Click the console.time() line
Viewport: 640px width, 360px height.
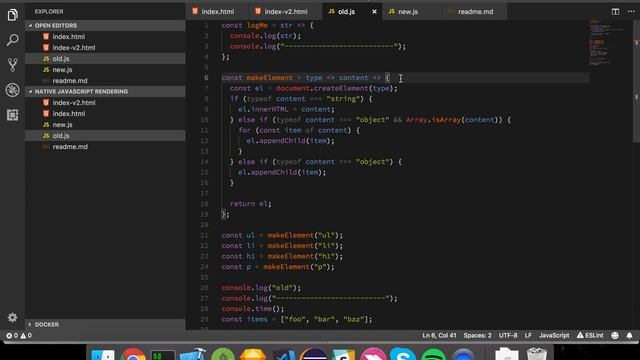(253, 309)
